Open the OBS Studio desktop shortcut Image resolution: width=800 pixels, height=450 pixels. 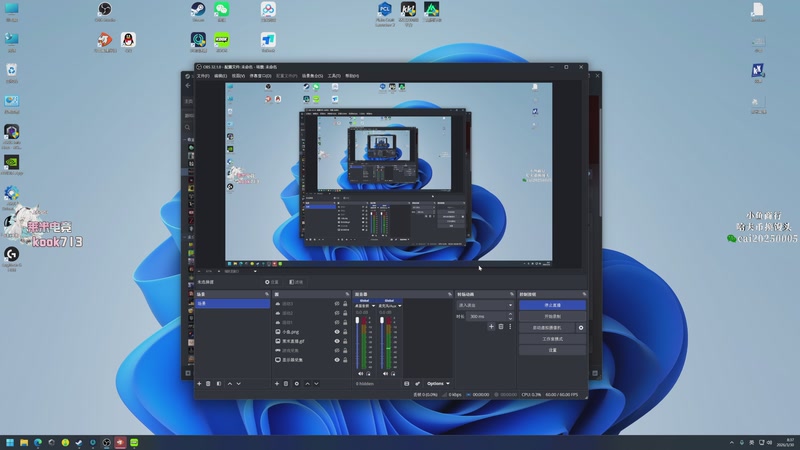(105, 11)
